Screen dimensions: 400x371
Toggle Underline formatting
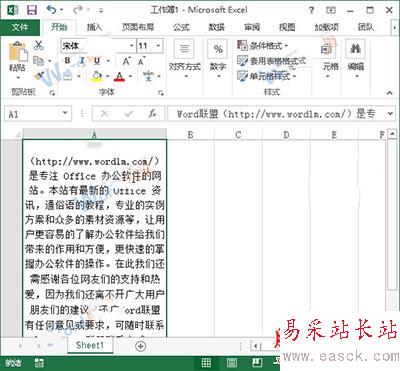coord(97,61)
